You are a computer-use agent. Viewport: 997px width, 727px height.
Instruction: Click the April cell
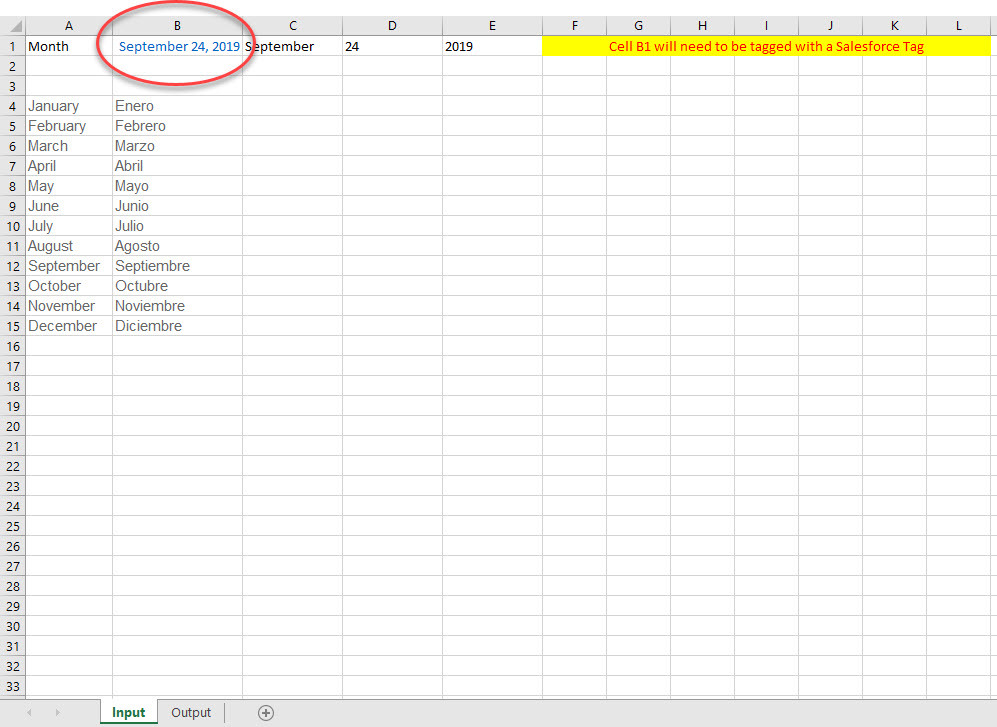tap(69, 166)
